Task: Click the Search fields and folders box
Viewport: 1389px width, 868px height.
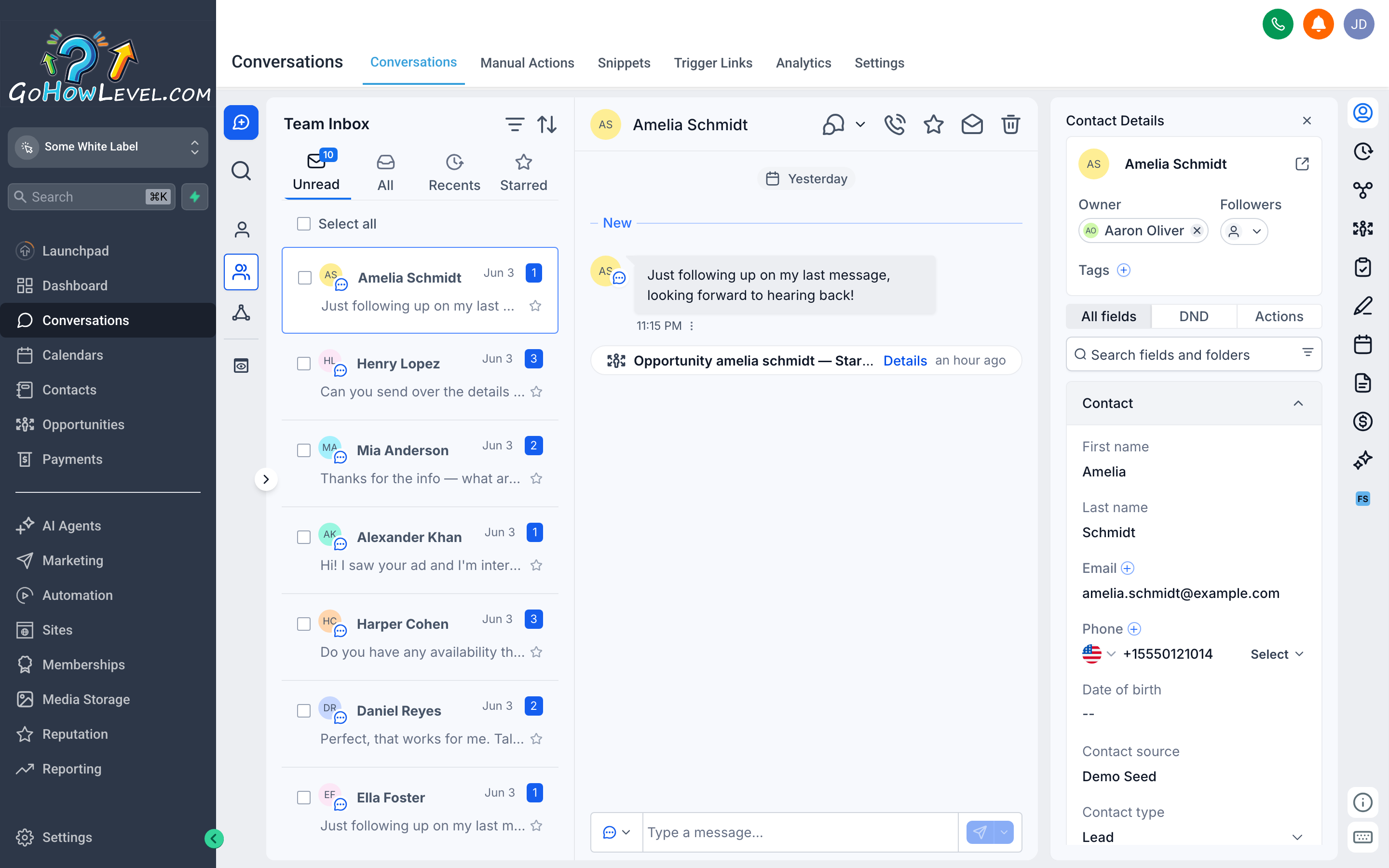Action: click(x=1193, y=354)
